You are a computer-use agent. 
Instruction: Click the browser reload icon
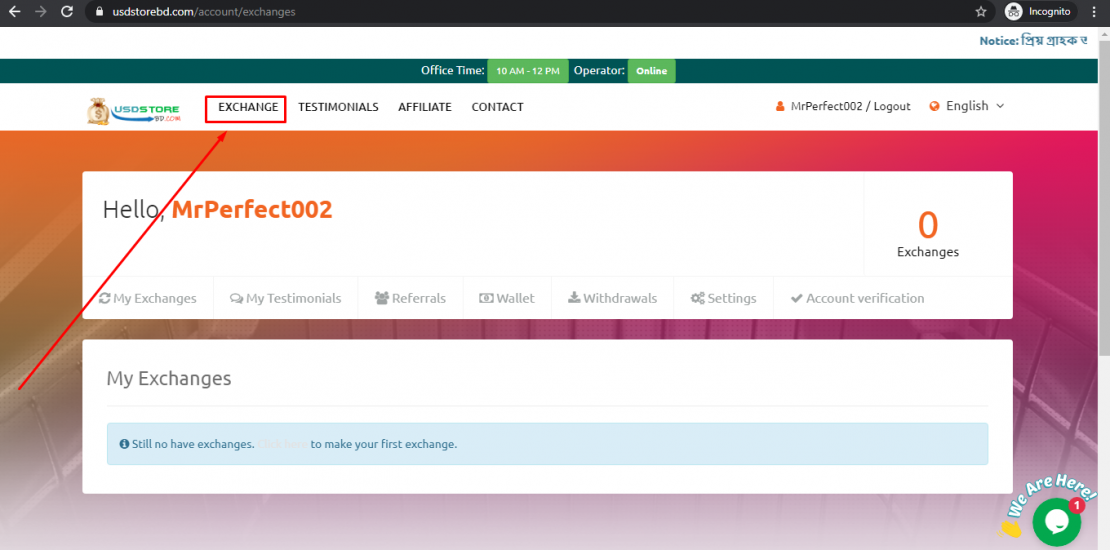click(67, 12)
